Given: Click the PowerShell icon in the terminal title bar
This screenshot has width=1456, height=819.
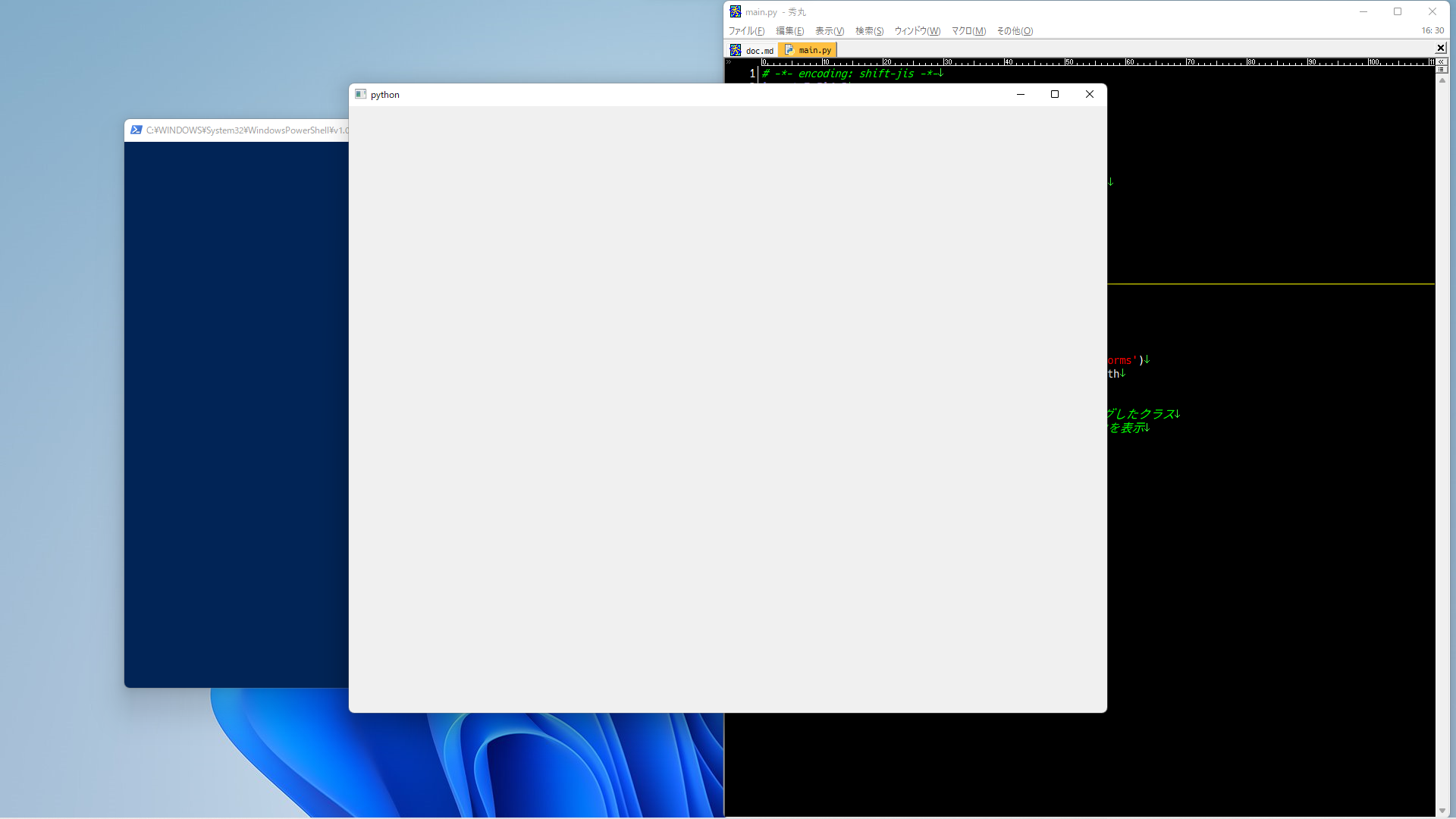Looking at the screenshot, I should [x=137, y=130].
